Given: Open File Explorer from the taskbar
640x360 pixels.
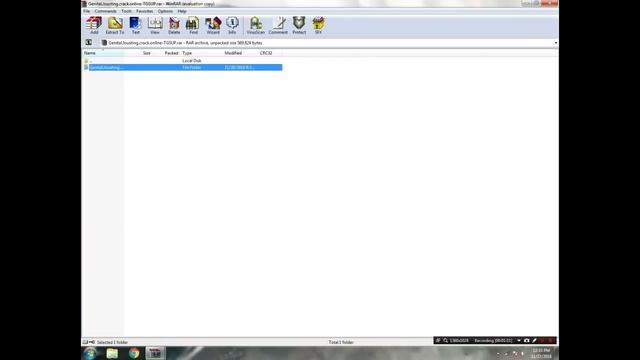Looking at the screenshot, I should click(112, 353).
